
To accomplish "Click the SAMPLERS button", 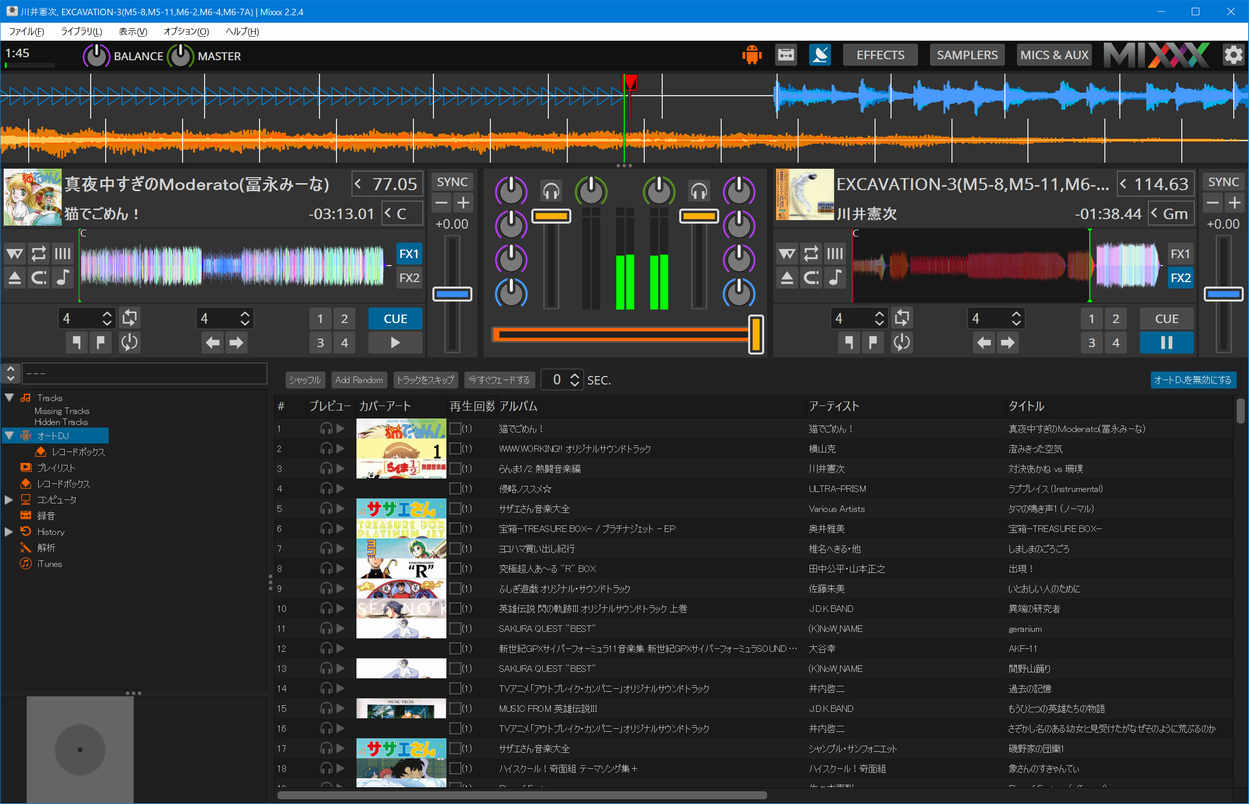I will [967, 55].
